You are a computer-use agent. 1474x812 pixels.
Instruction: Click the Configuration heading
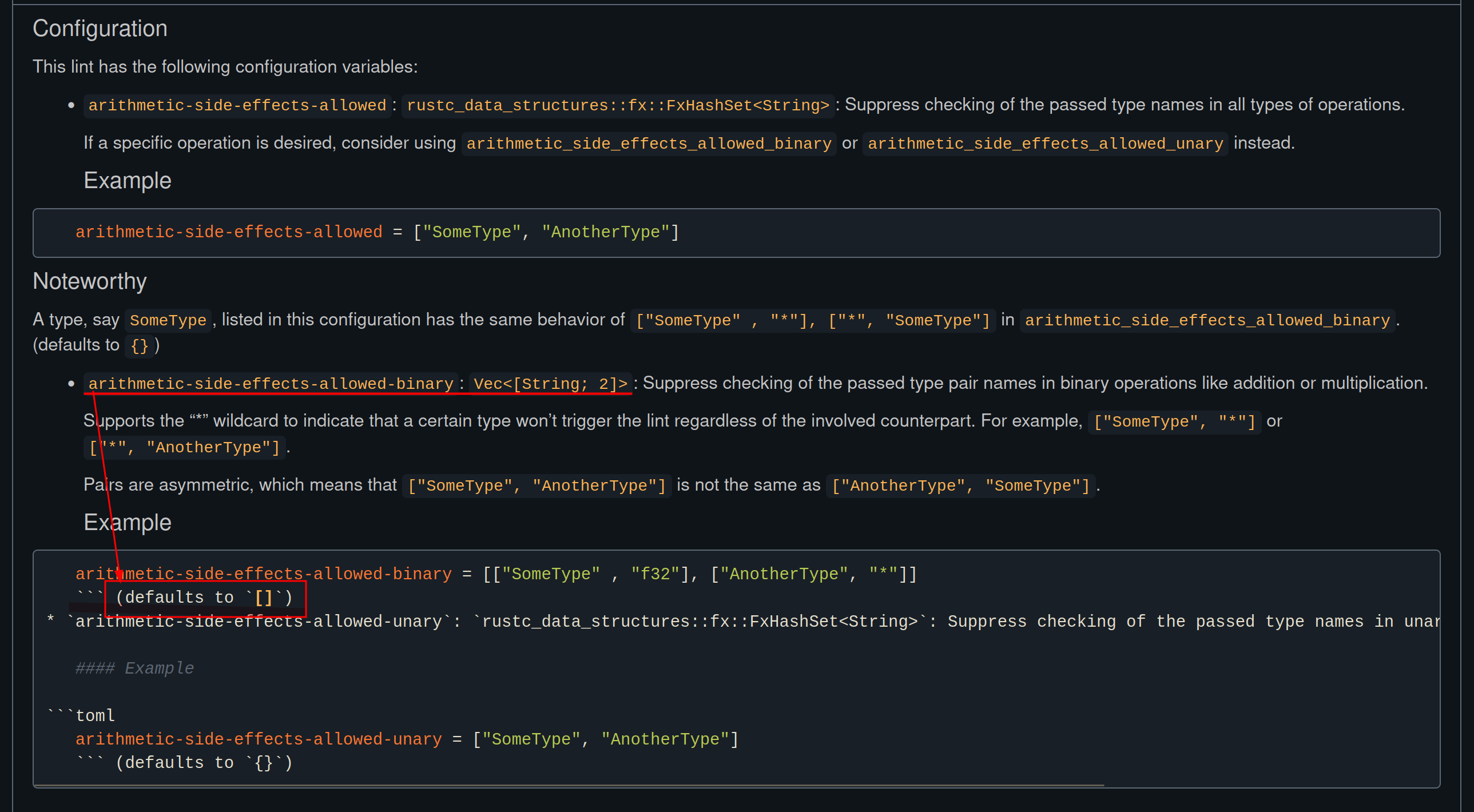coord(100,29)
